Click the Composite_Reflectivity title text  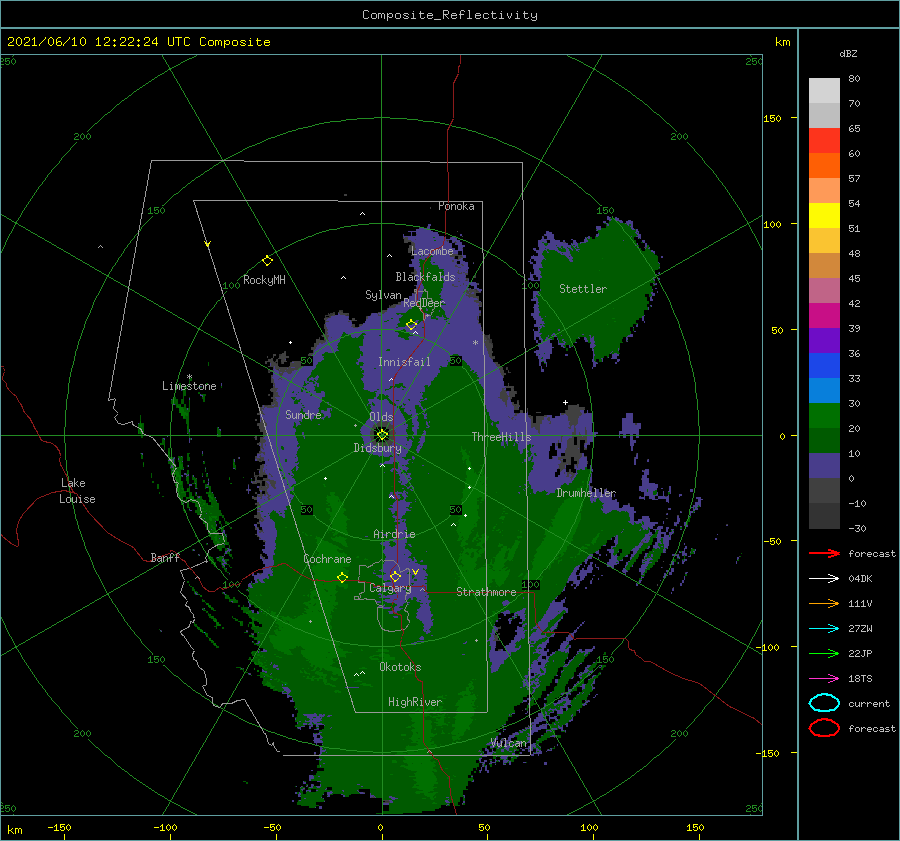450,15
